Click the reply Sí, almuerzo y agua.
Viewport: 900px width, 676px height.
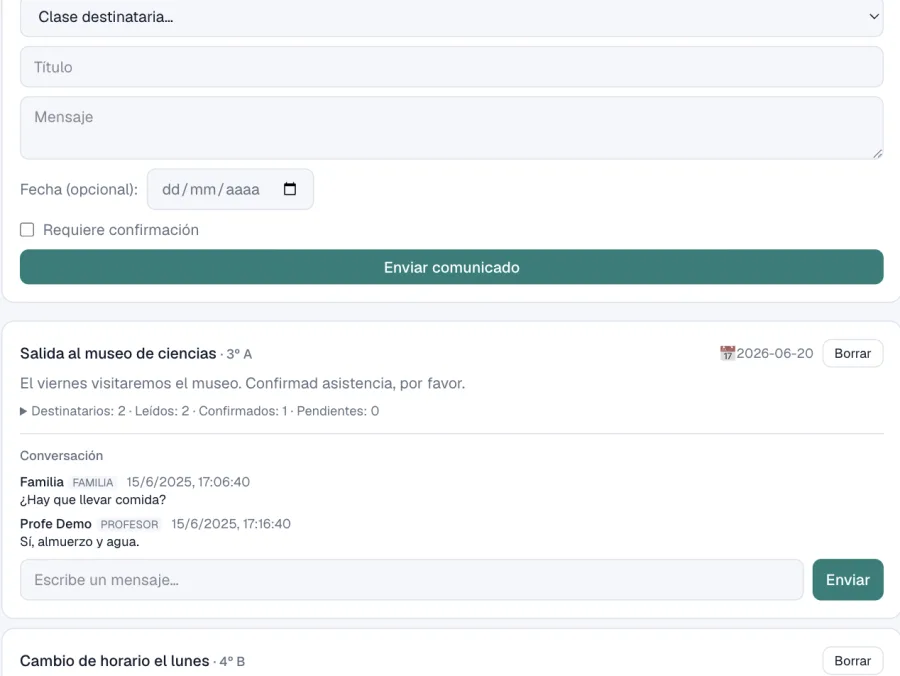click(80, 542)
